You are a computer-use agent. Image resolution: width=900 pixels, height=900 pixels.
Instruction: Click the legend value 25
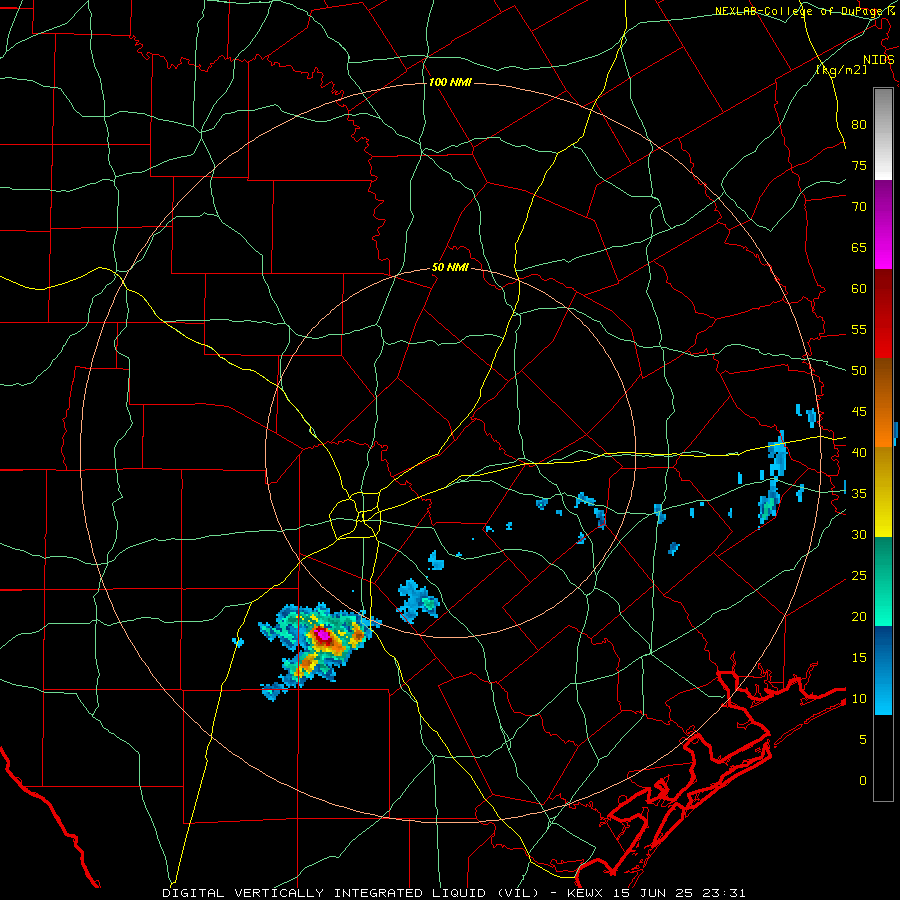pyautogui.click(x=859, y=575)
